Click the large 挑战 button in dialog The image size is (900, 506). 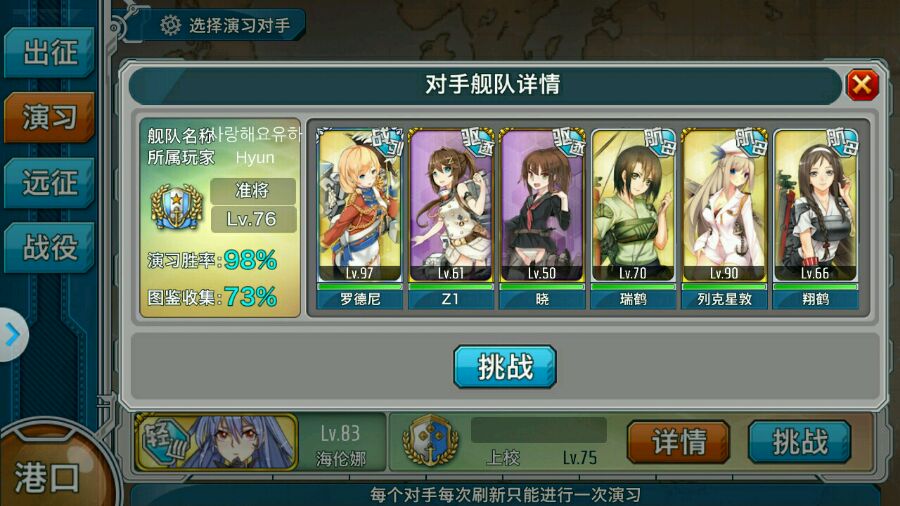(x=505, y=367)
